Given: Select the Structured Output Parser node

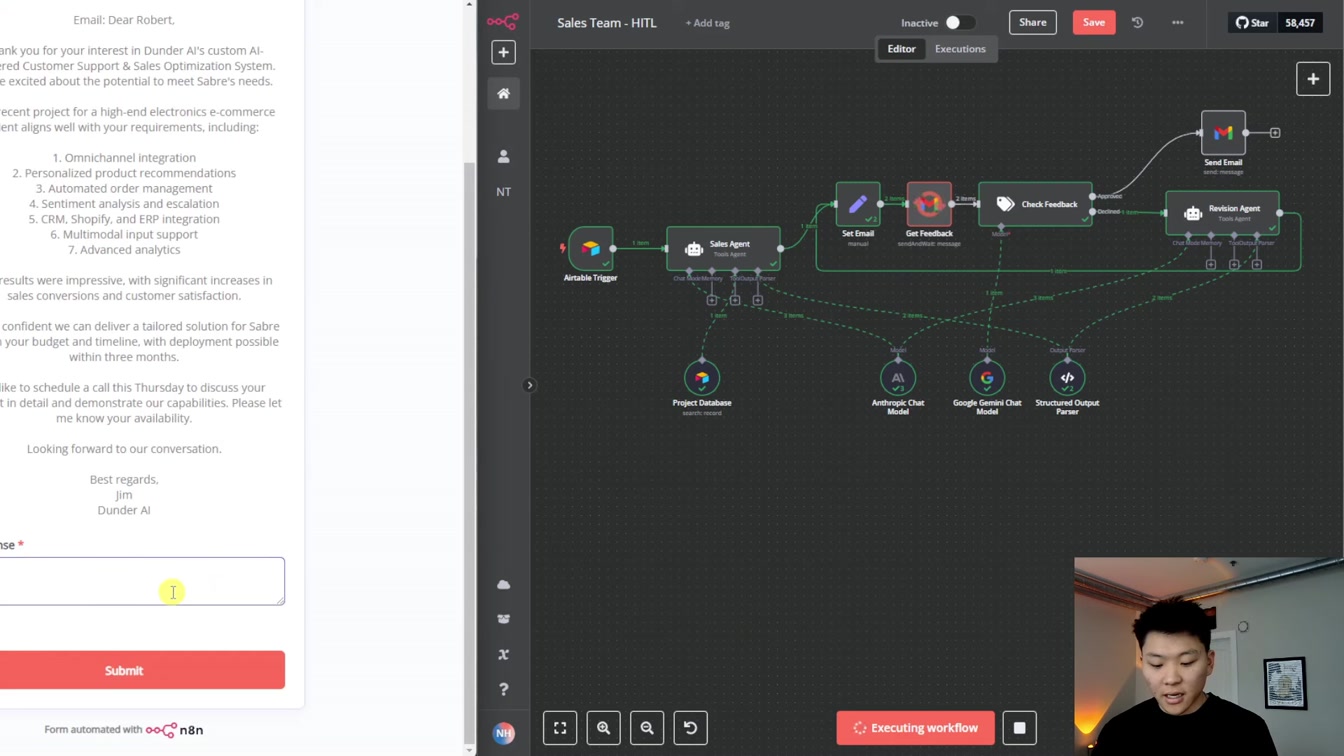Looking at the screenshot, I should pyautogui.click(x=1067, y=378).
